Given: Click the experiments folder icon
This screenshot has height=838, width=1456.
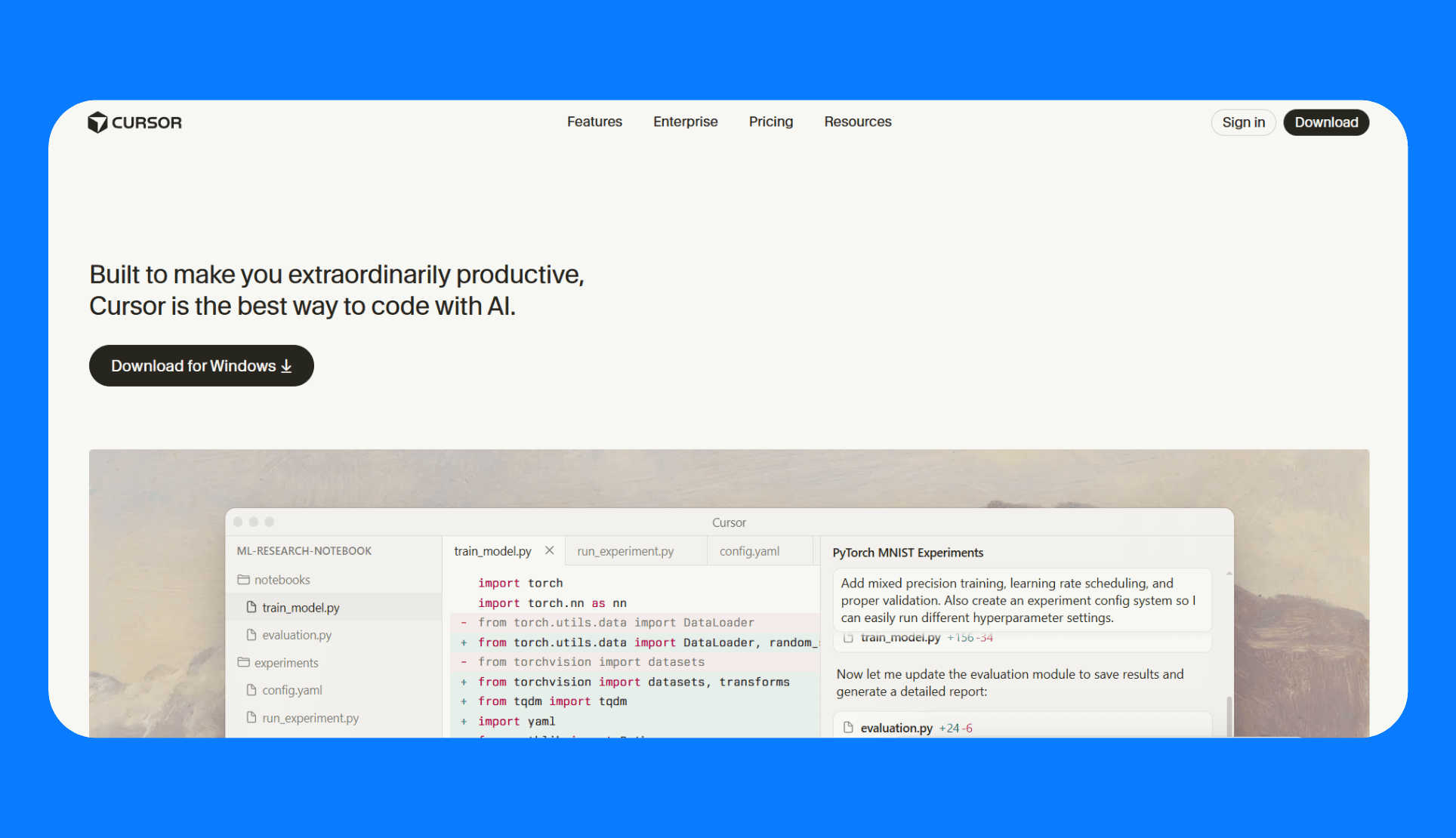Looking at the screenshot, I should (243, 662).
